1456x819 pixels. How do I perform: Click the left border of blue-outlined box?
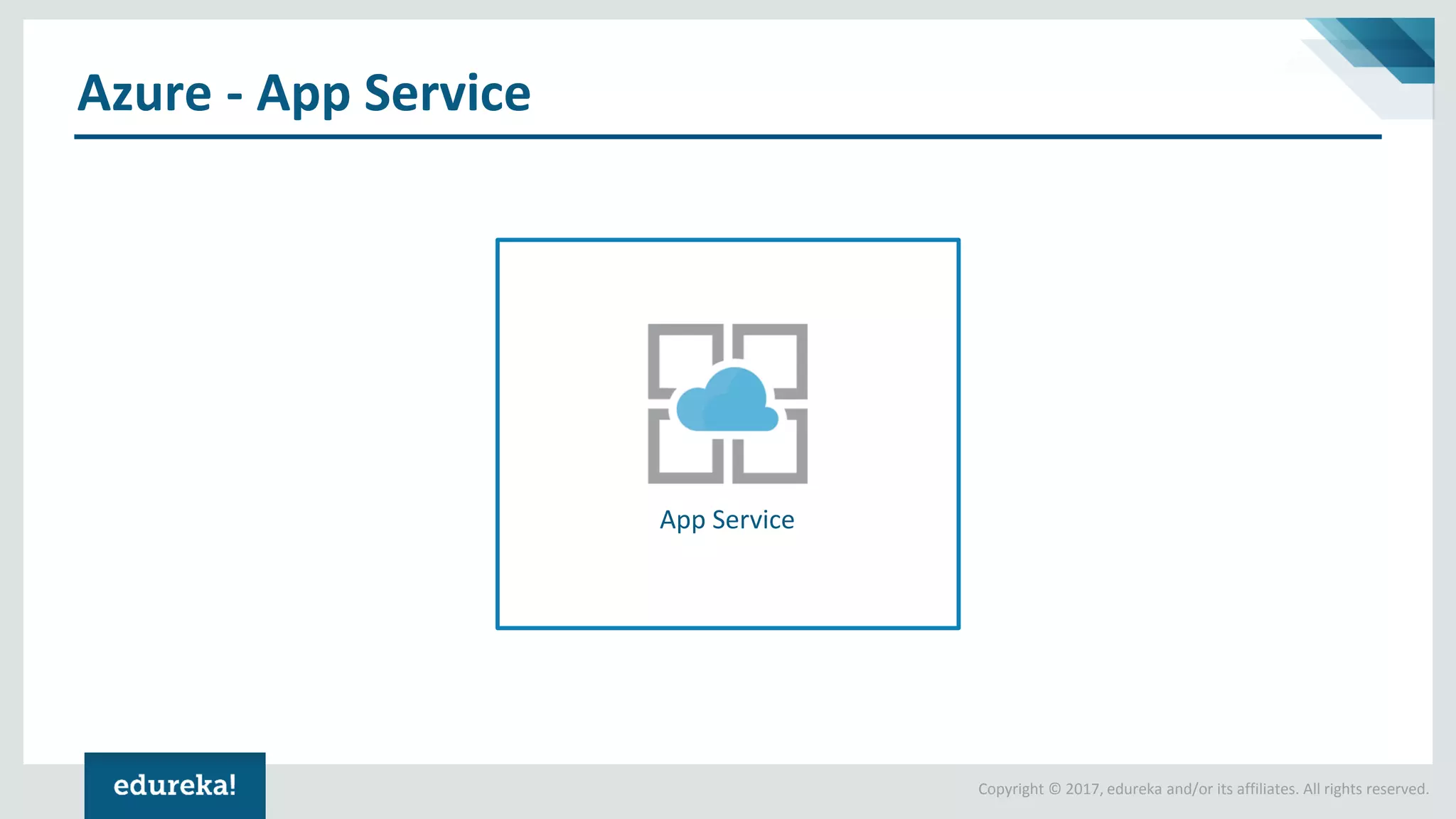[x=498, y=434]
